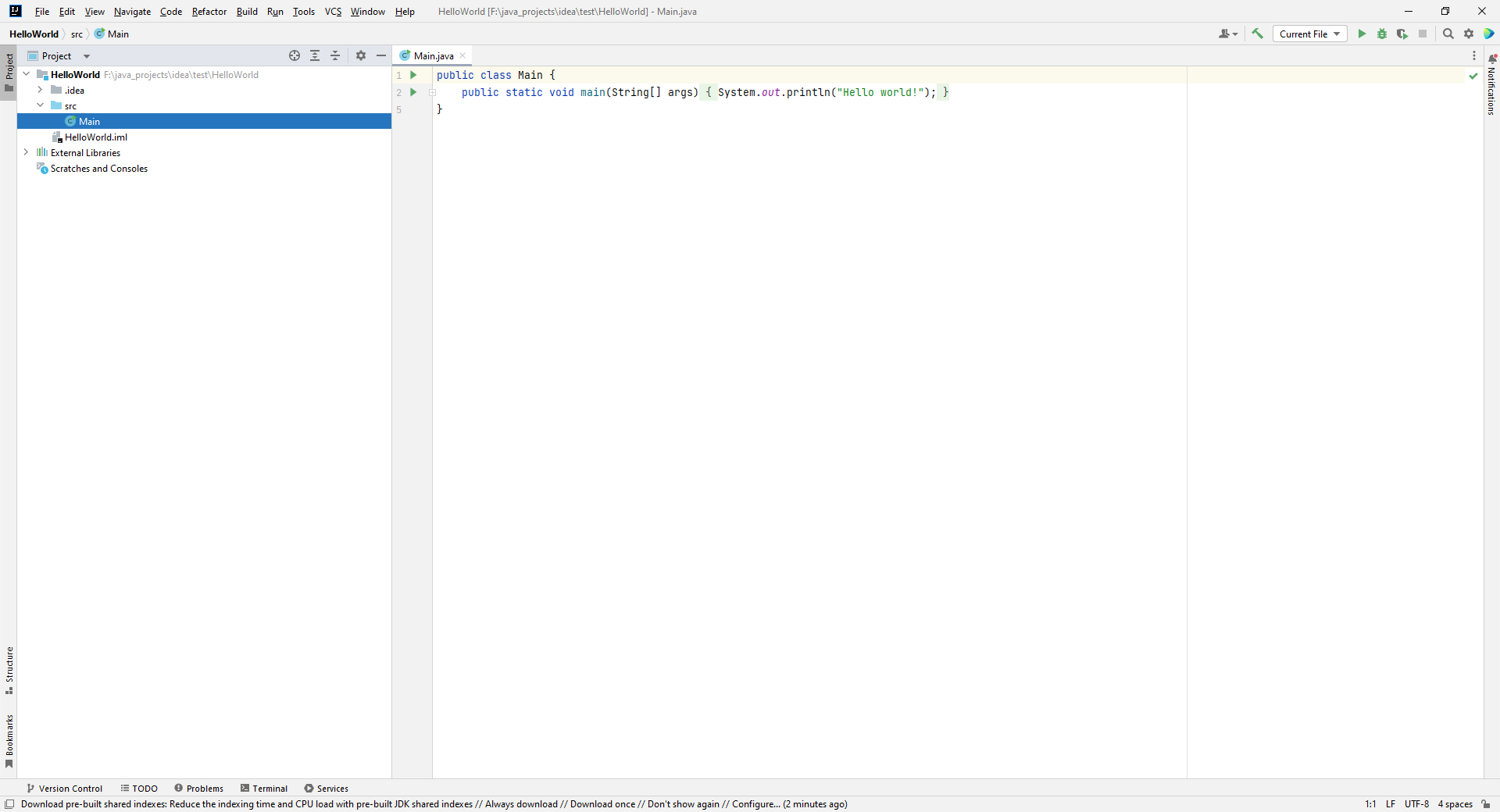Viewport: 1500px width, 812px height.
Task: Toggle read-only lock icon in status bar
Action: [x=1486, y=804]
